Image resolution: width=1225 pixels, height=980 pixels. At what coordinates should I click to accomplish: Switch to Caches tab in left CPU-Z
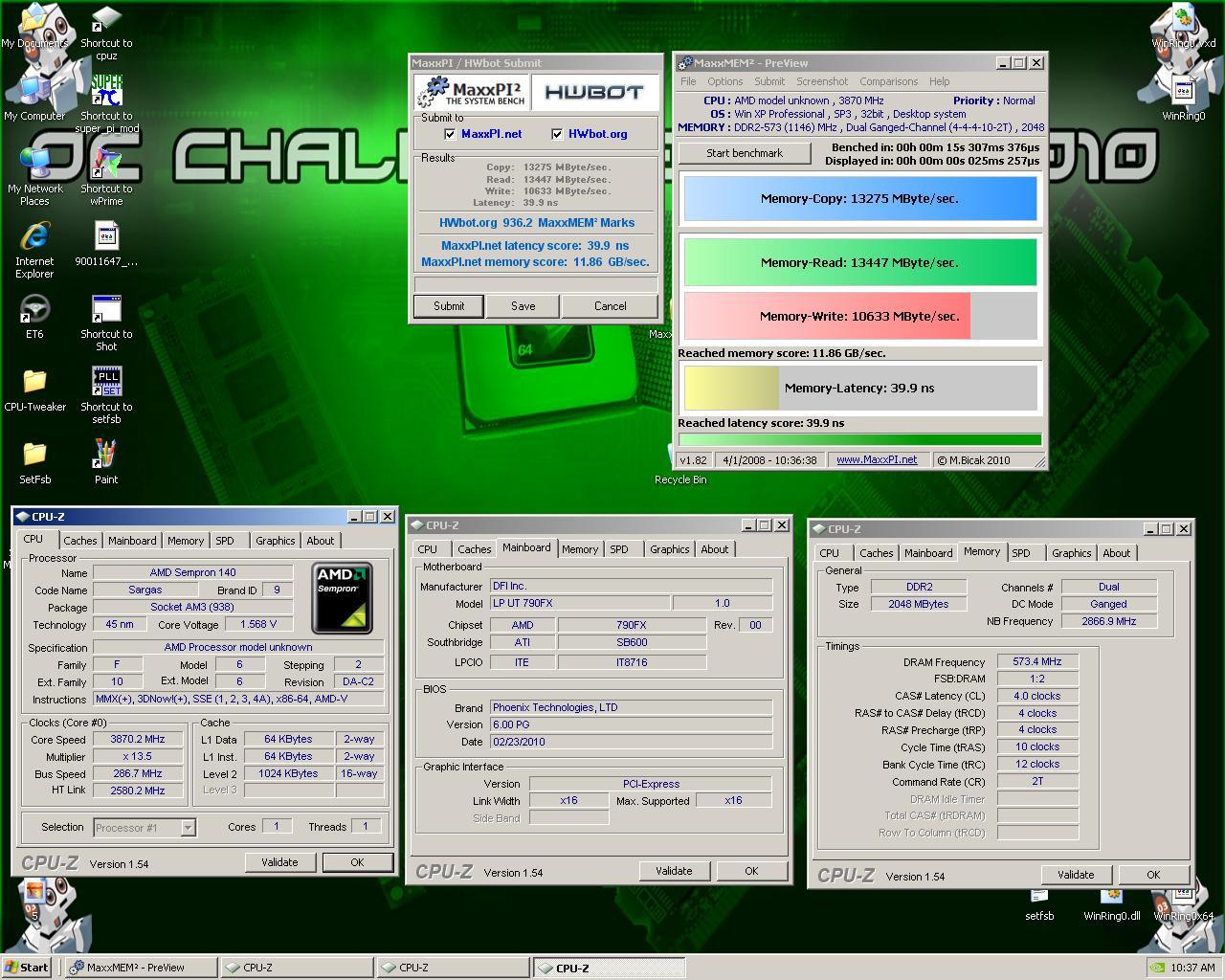click(x=80, y=541)
